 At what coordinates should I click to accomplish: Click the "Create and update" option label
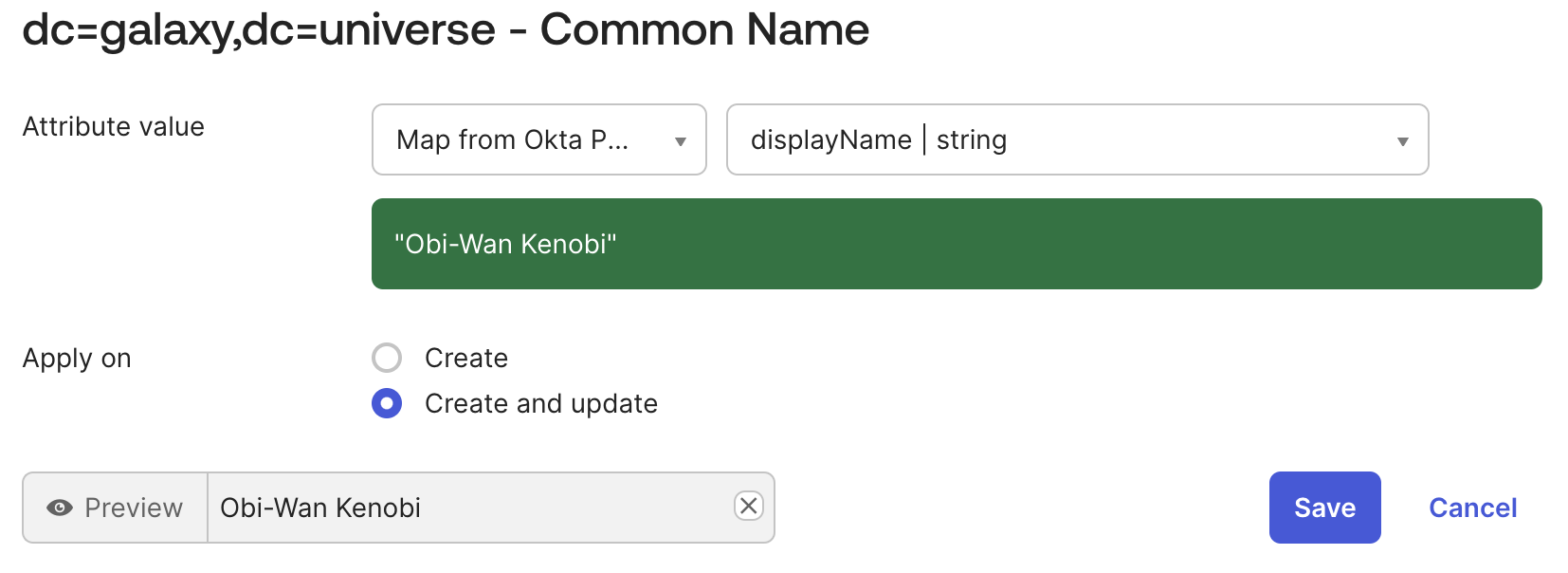pyautogui.click(x=540, y=403)
